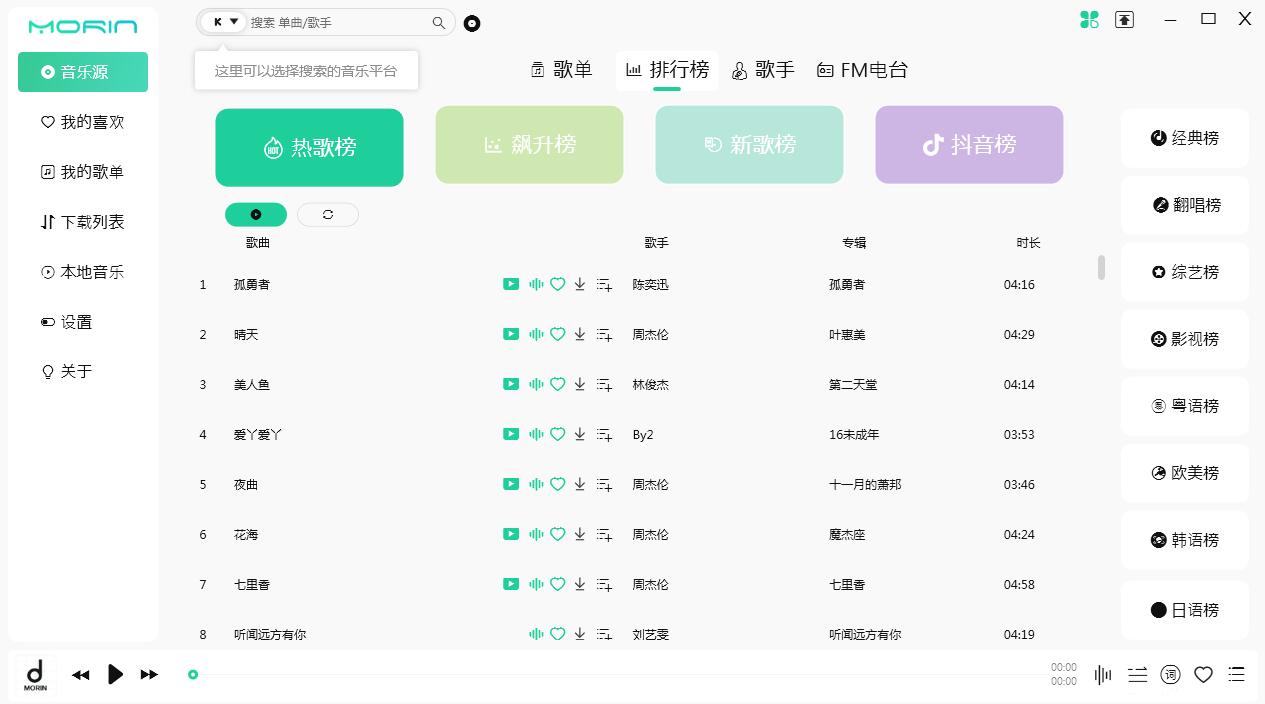Download the song 晴天
1265x704 pixels.
(x=580, y=334)
